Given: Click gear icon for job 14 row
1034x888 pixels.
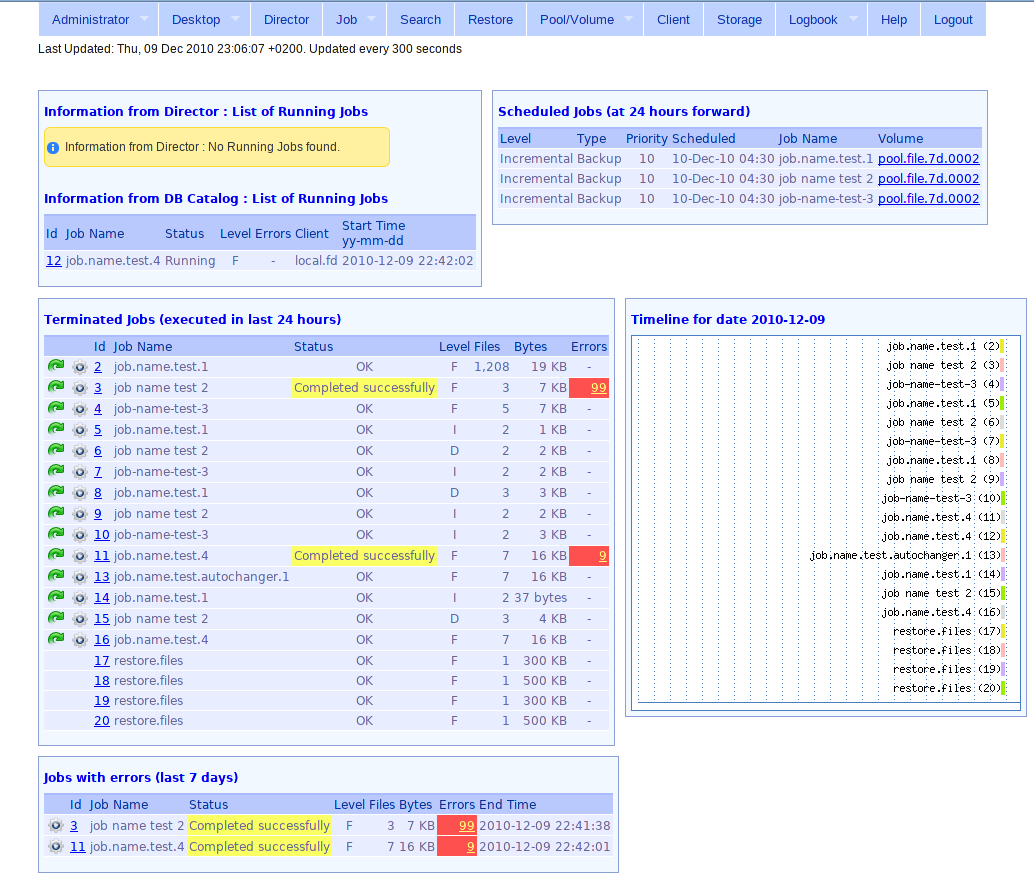Looking at the screenshot, I should point(80,599).
